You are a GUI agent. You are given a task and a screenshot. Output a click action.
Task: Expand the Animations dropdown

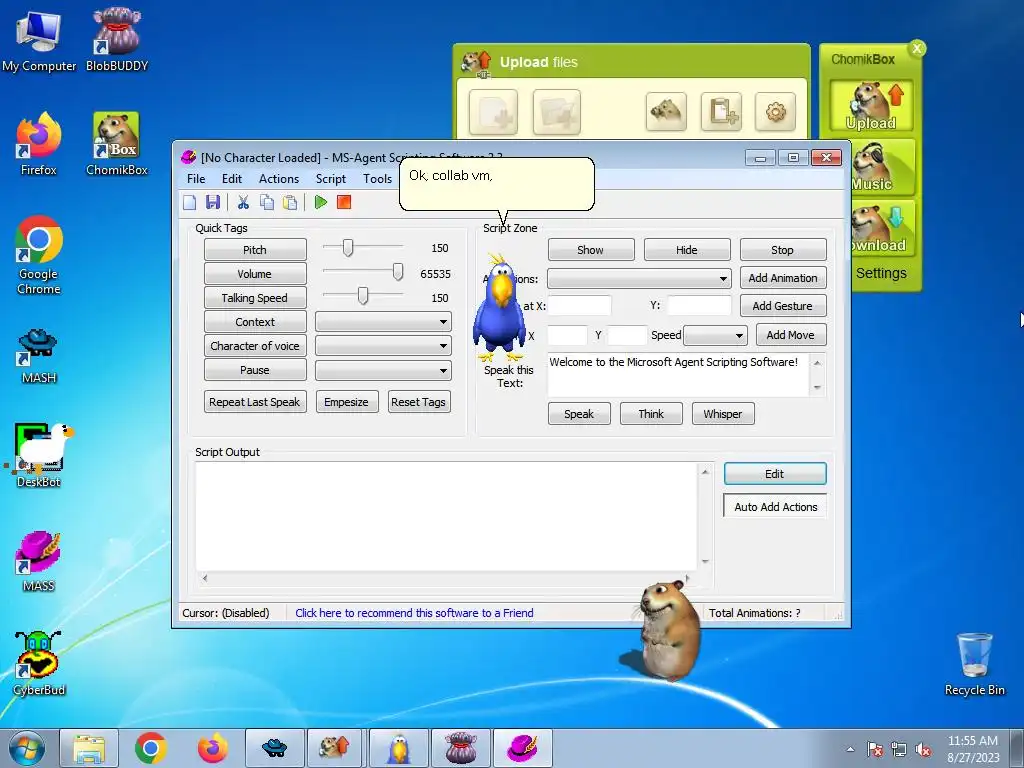639,278
